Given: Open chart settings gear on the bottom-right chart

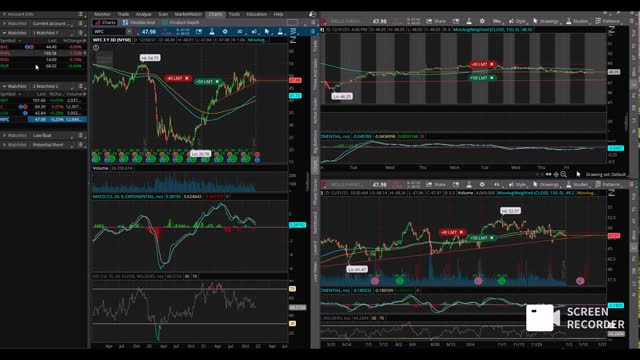Looking at the screenshot, I should click(x=482, y=184).
